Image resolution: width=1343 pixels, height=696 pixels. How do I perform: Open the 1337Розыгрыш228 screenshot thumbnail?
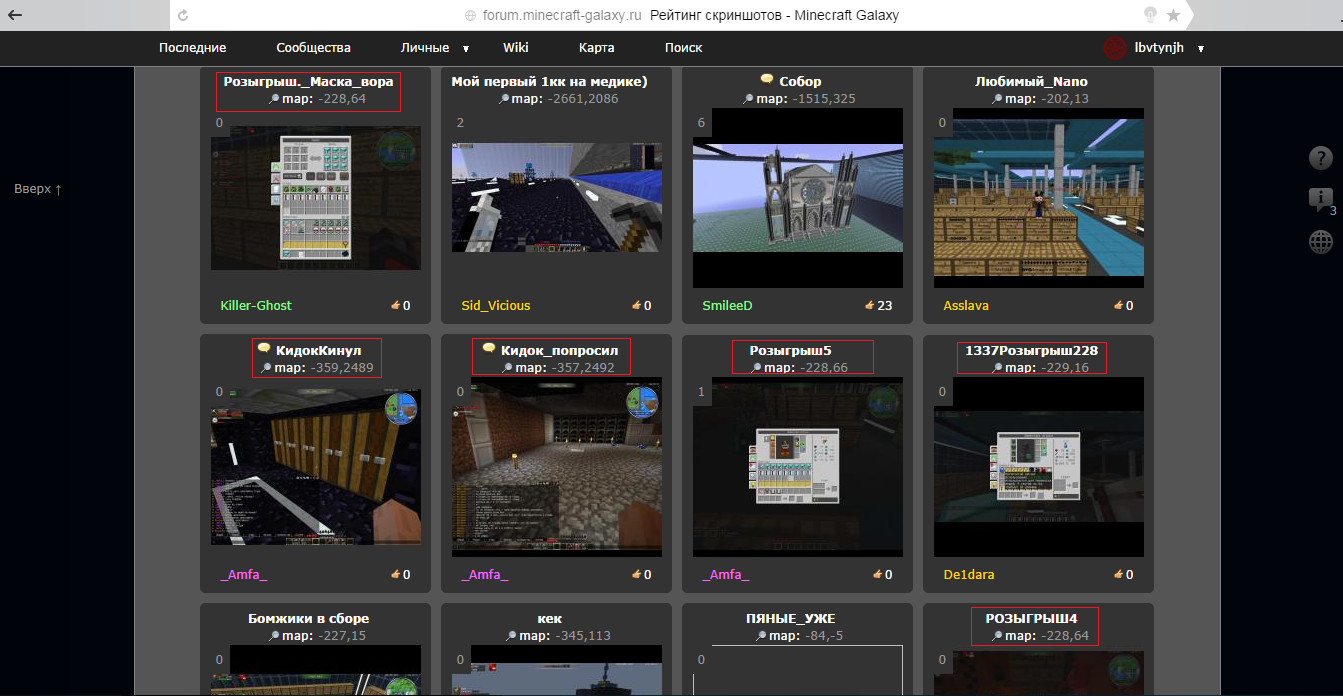(1039, 466)
